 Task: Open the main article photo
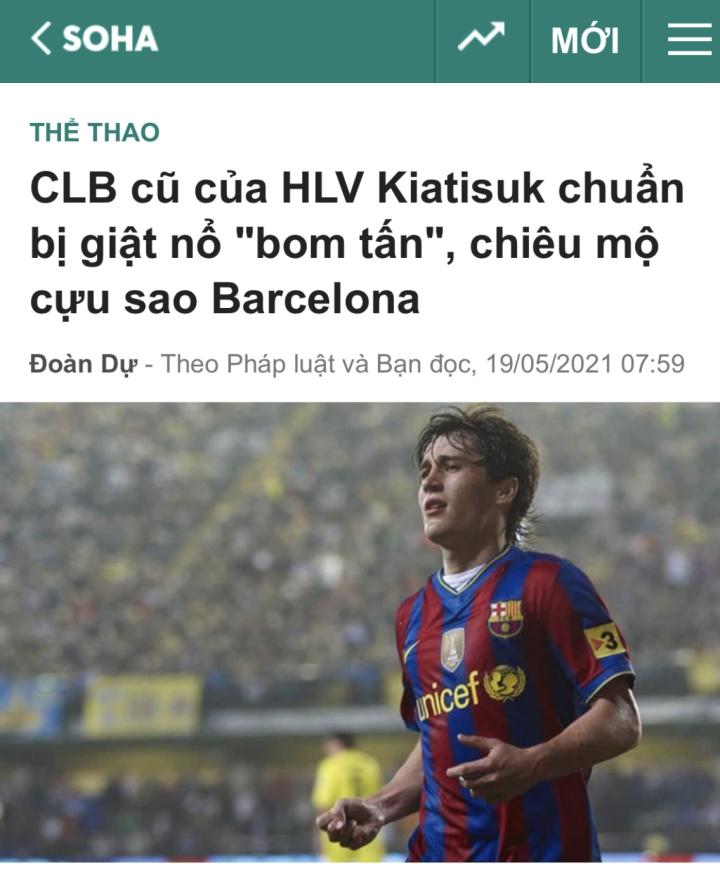[x=360, y=633]
